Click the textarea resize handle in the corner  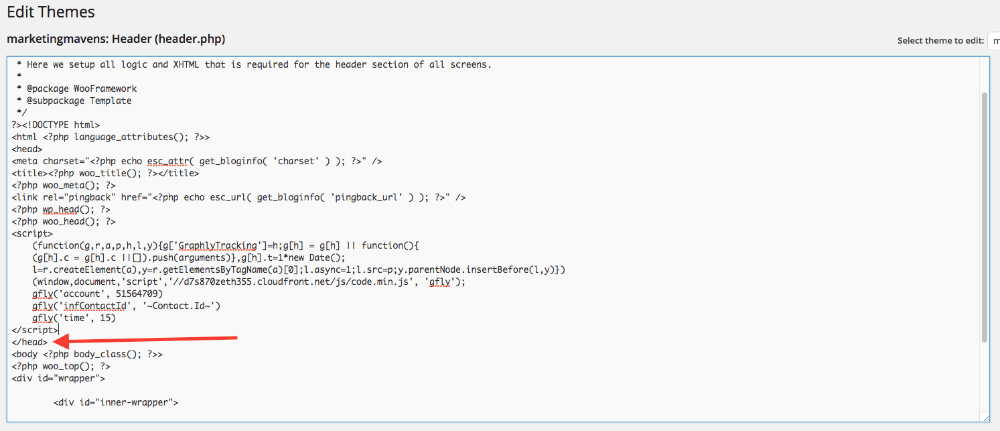pos(985,417)
